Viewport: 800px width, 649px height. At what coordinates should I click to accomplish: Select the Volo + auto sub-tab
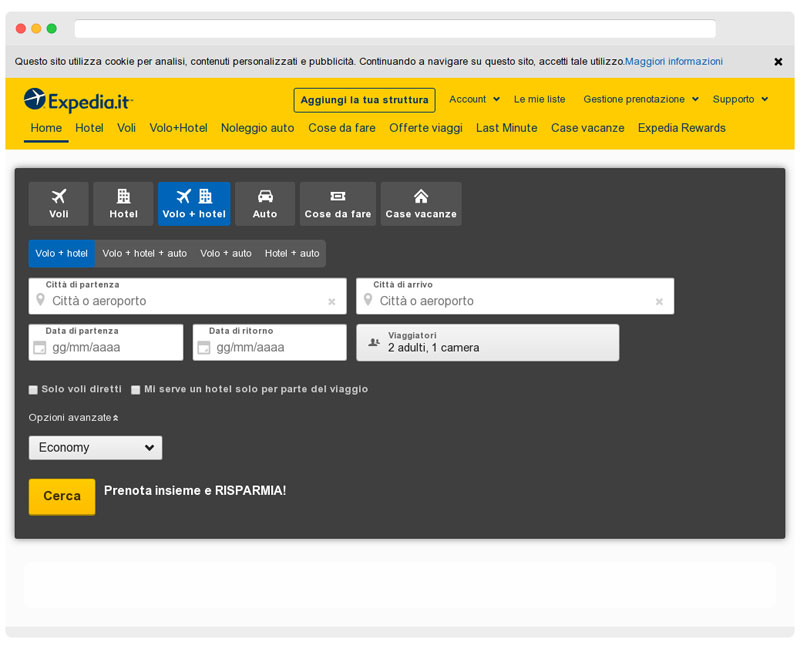tap(226, 254)
